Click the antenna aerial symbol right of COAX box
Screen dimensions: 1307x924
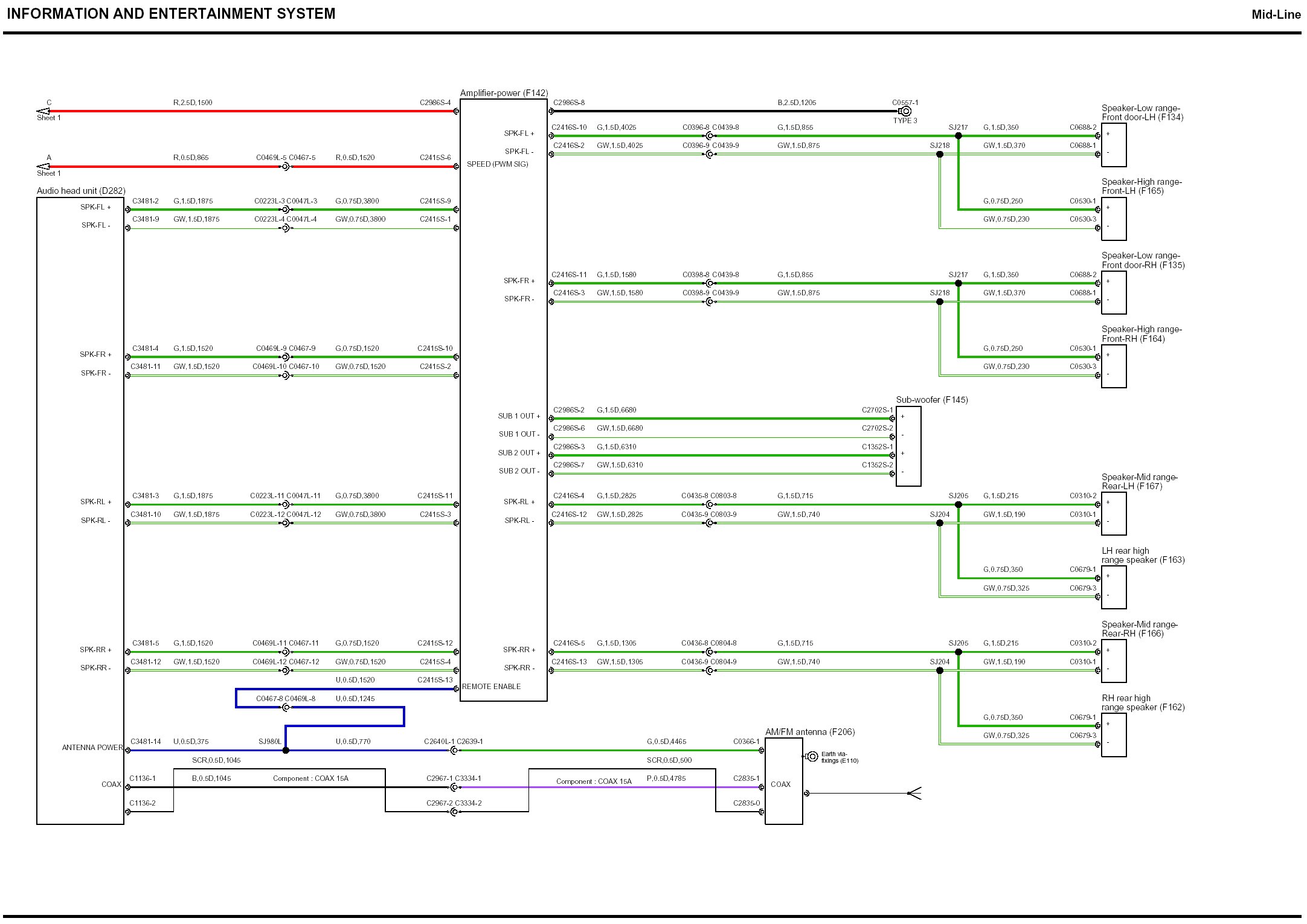(x=914, y=793)
